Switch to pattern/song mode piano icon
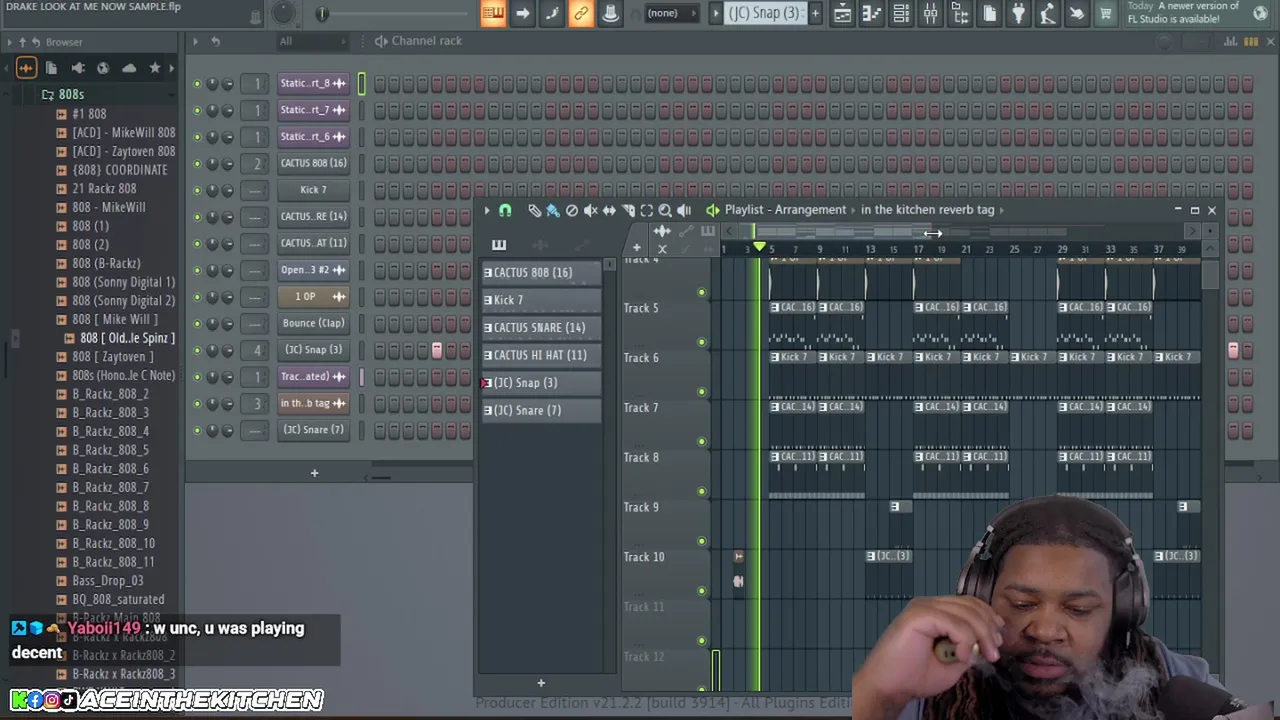The height and width of the screenshot is (720, 1280). pyautogui.click(x=492, y=13)
